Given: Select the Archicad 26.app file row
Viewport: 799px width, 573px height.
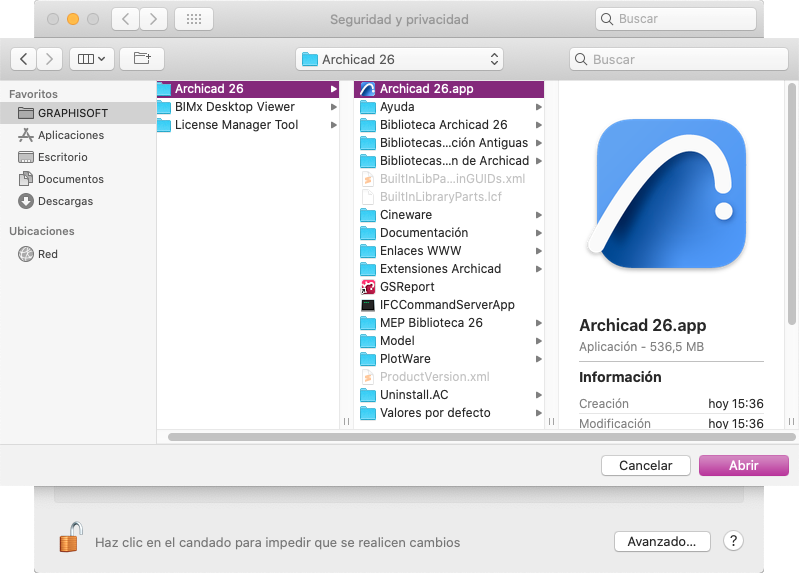Looking at the screenshot, I should coord(449,89).
